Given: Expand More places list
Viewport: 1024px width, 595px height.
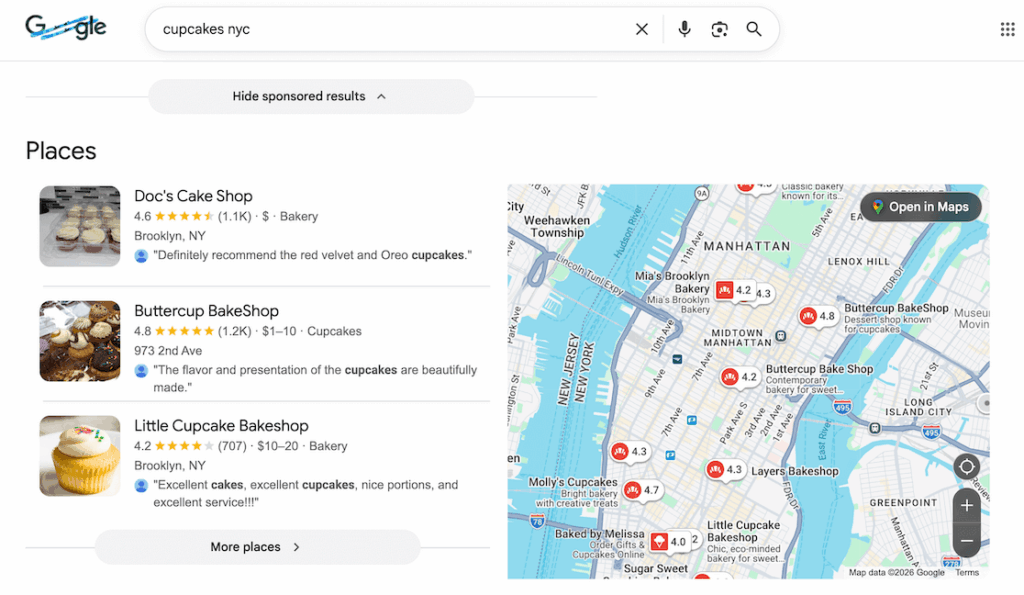Looking at the screenshot, I should point(257,547).
